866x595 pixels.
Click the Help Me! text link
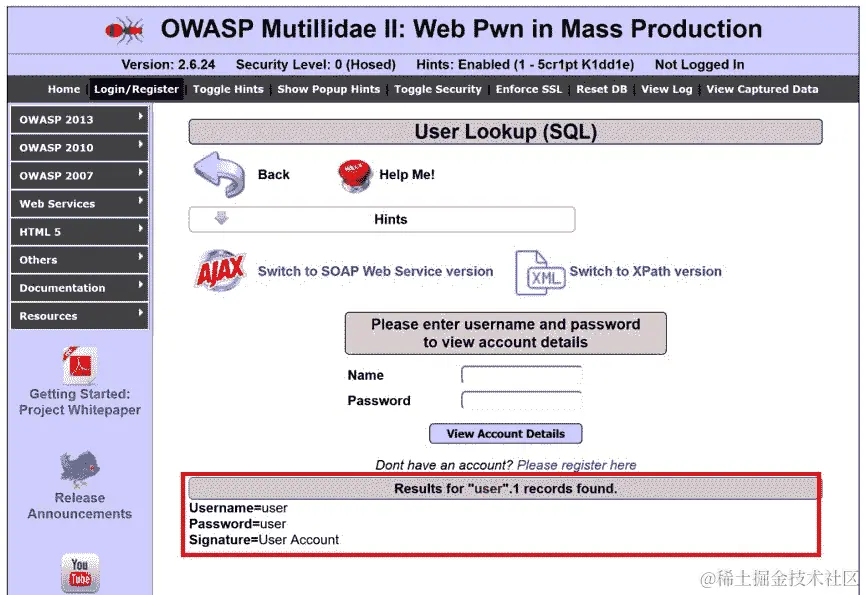point(407,175)
